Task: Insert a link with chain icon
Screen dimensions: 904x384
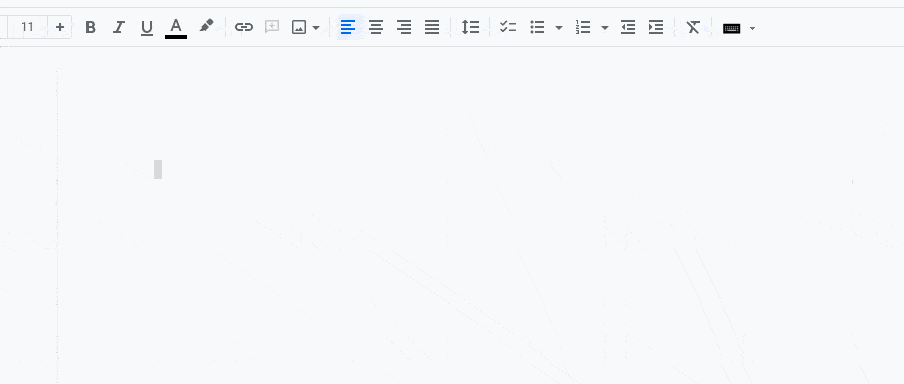Action: [x=244, y=27]
